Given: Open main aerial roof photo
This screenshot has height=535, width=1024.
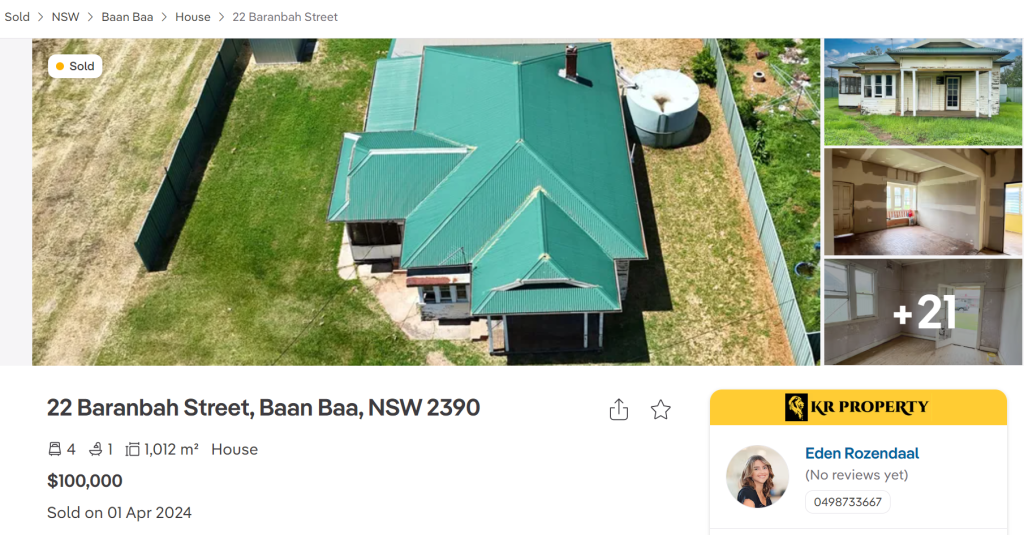Looking at the screenshot, I should click(426, 202).
